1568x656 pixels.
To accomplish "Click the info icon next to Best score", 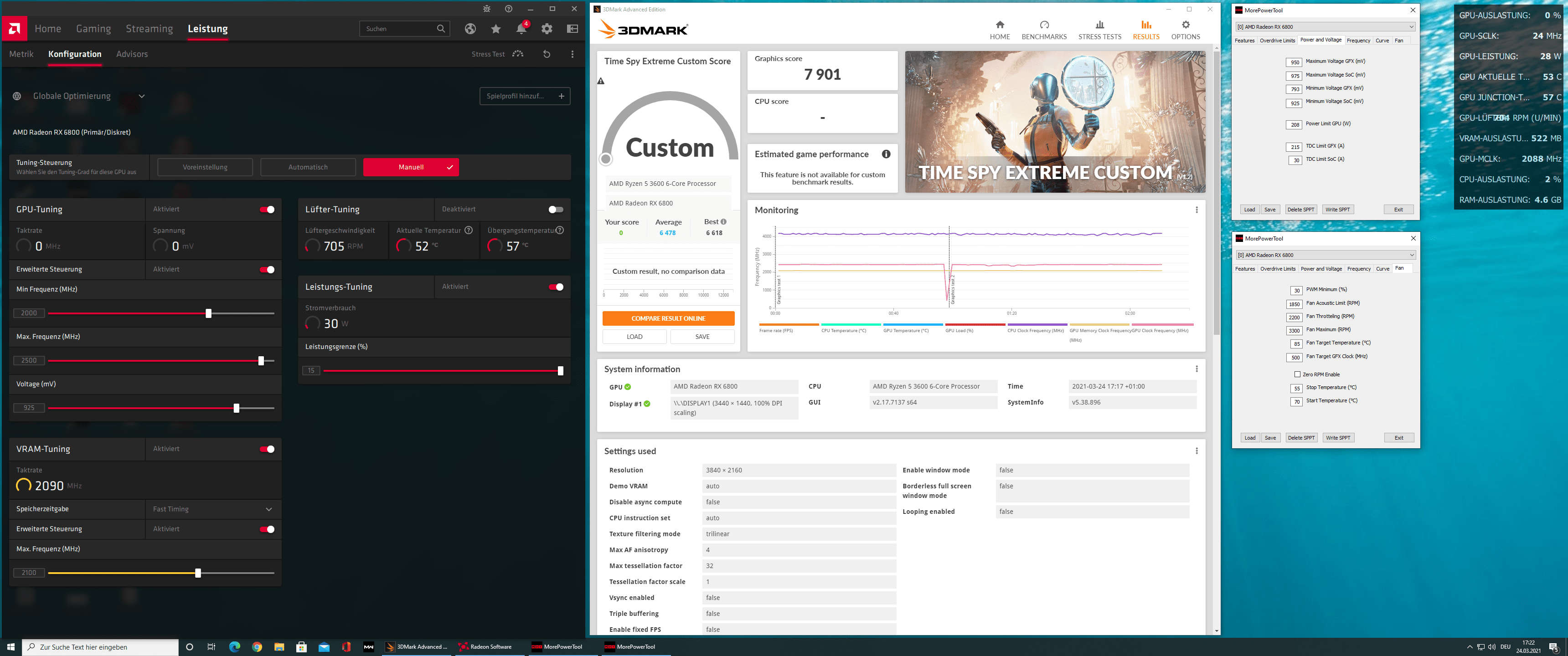I will [x=723, y=221].
